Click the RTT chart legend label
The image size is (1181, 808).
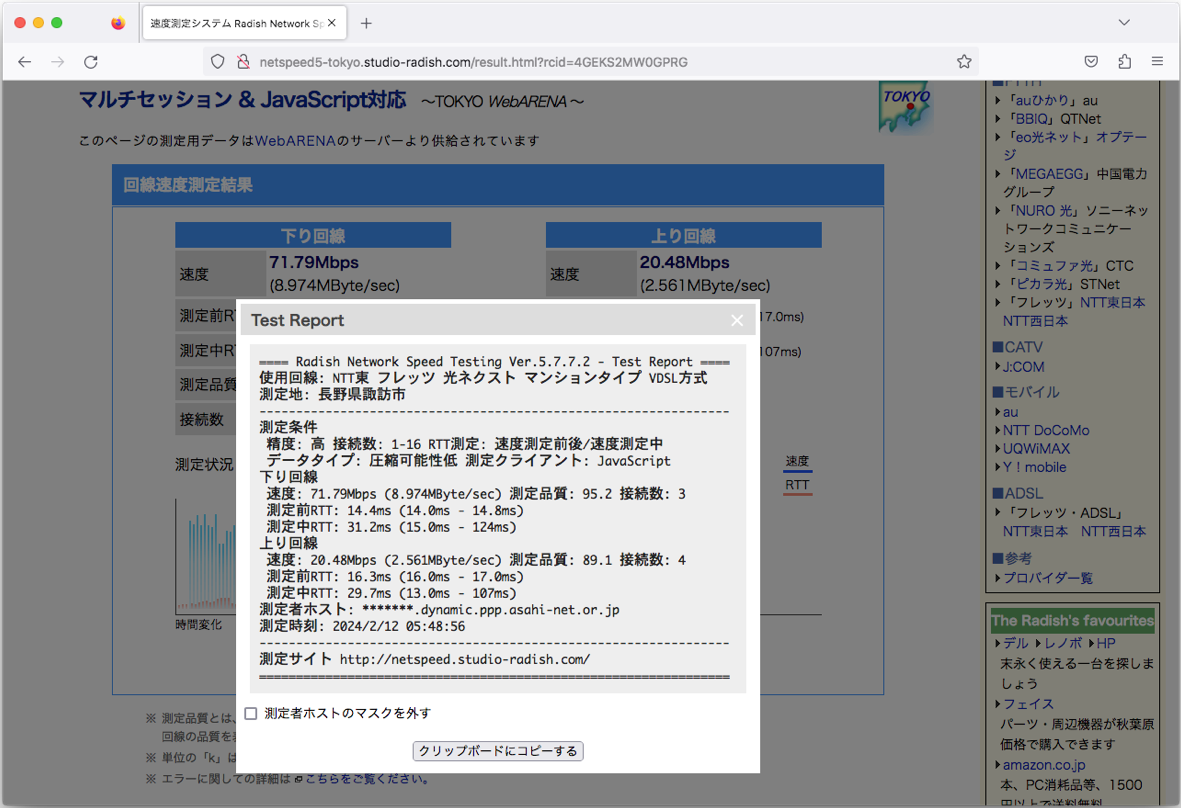coord(798,485)
